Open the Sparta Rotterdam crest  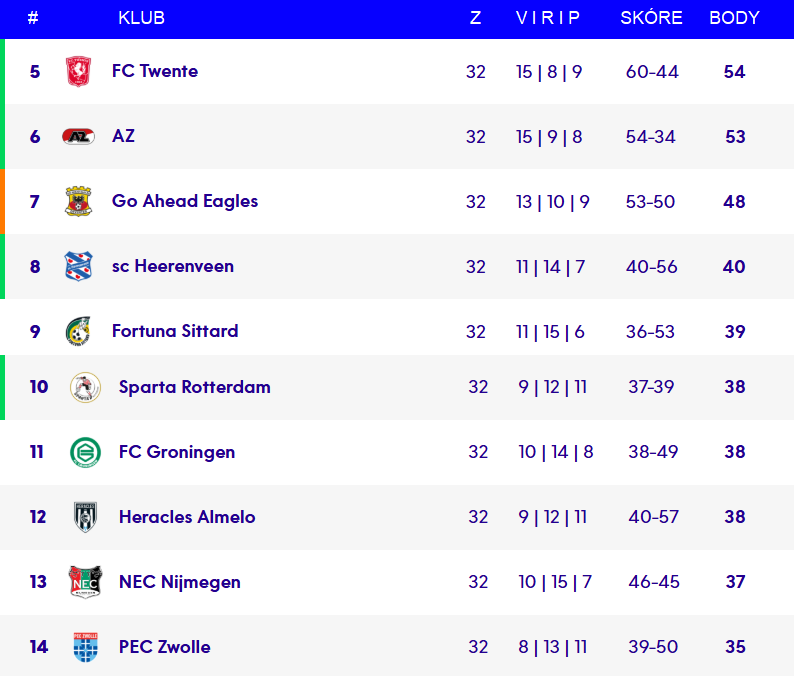(x=85, y=387)
